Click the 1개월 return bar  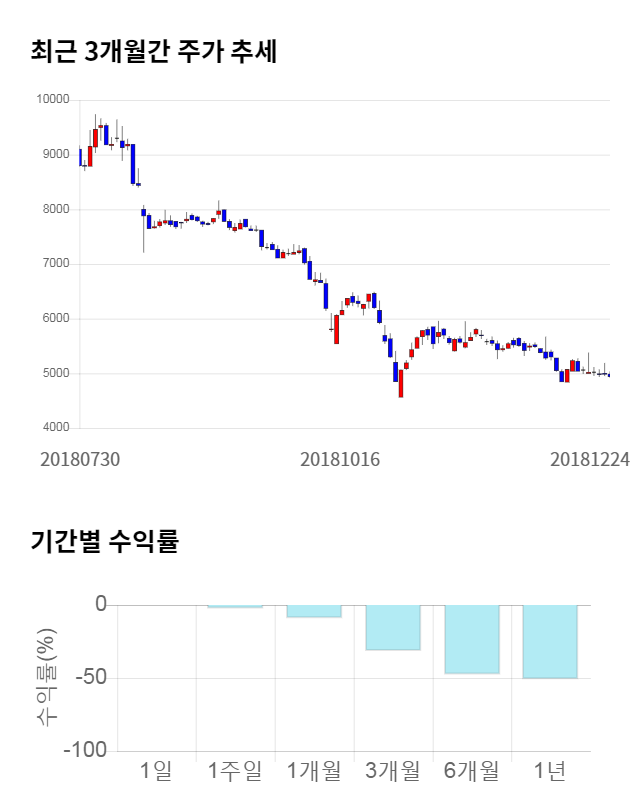click(x=314, y=611)
